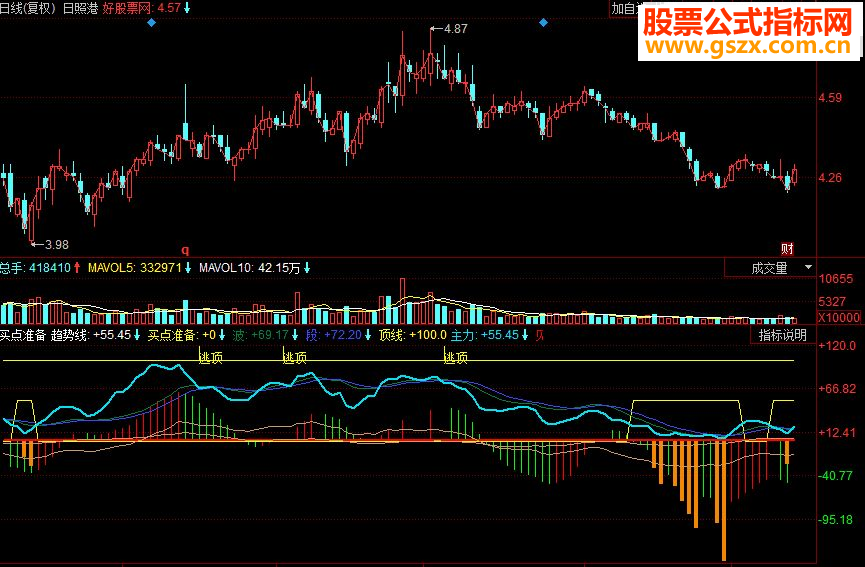Select the blue diamond marker beside 加自选 button
The width and height of the screenshot is (865, 567).
[543, 23]
